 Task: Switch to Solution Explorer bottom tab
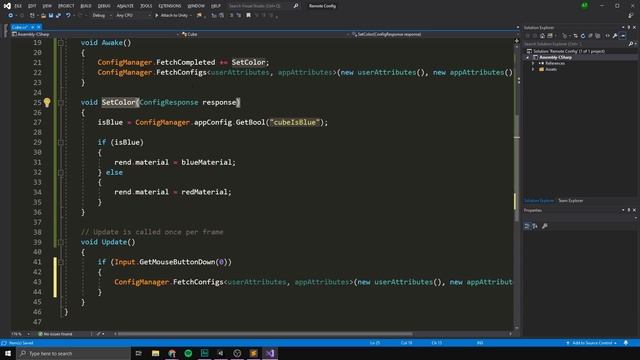tap(539, 201)
